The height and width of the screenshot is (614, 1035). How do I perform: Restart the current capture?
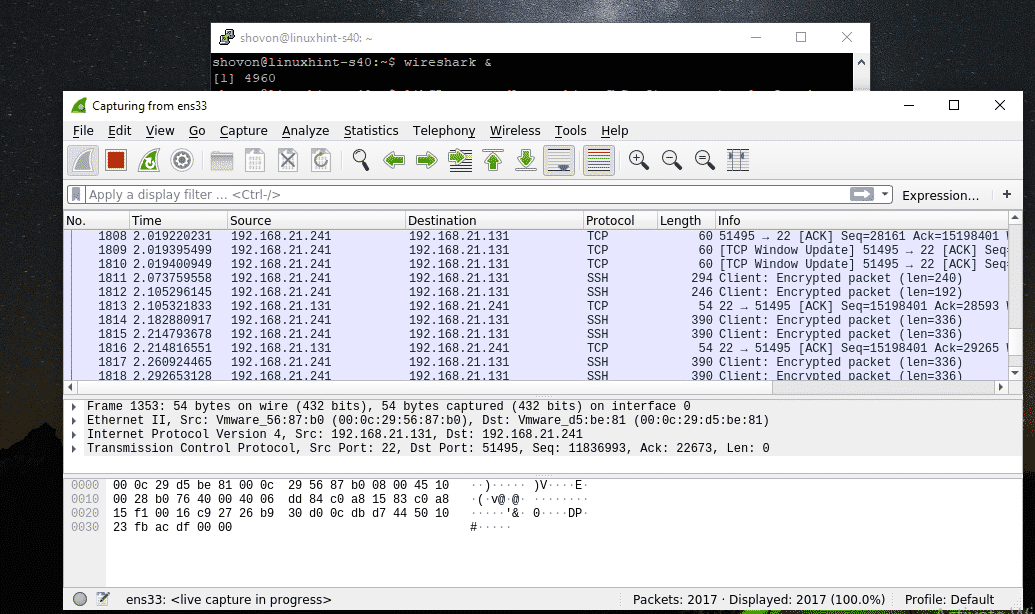[148, 160]
